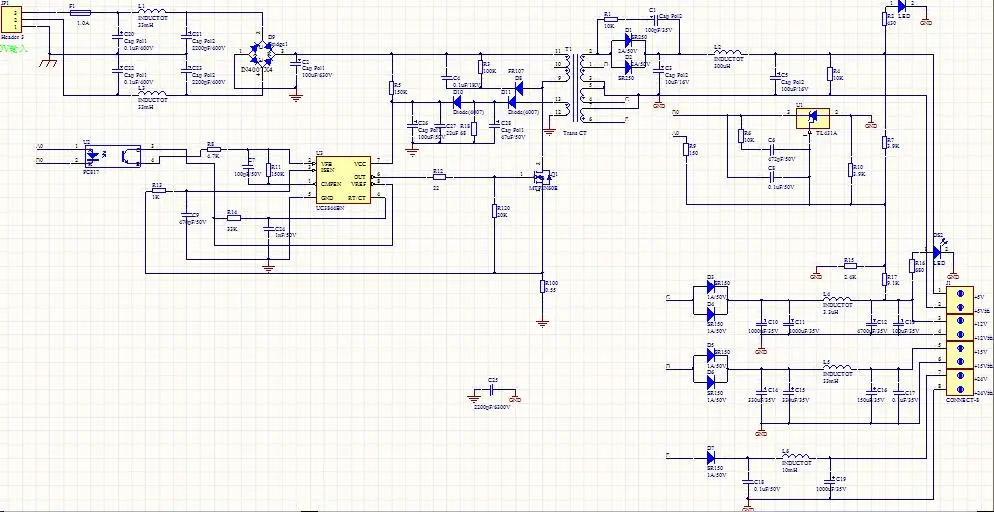Select resistor R15 valued 2.4K

850,266
